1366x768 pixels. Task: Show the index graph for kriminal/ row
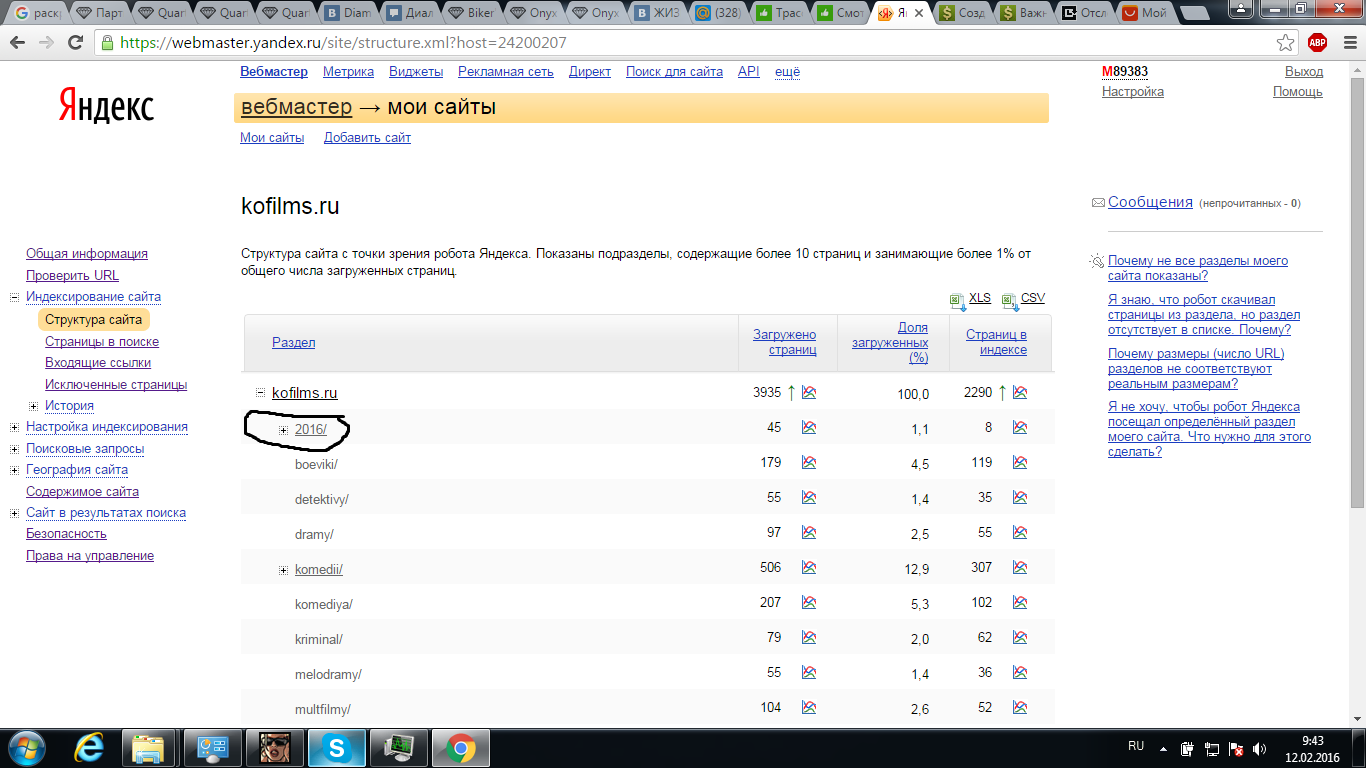point(1020,638)
